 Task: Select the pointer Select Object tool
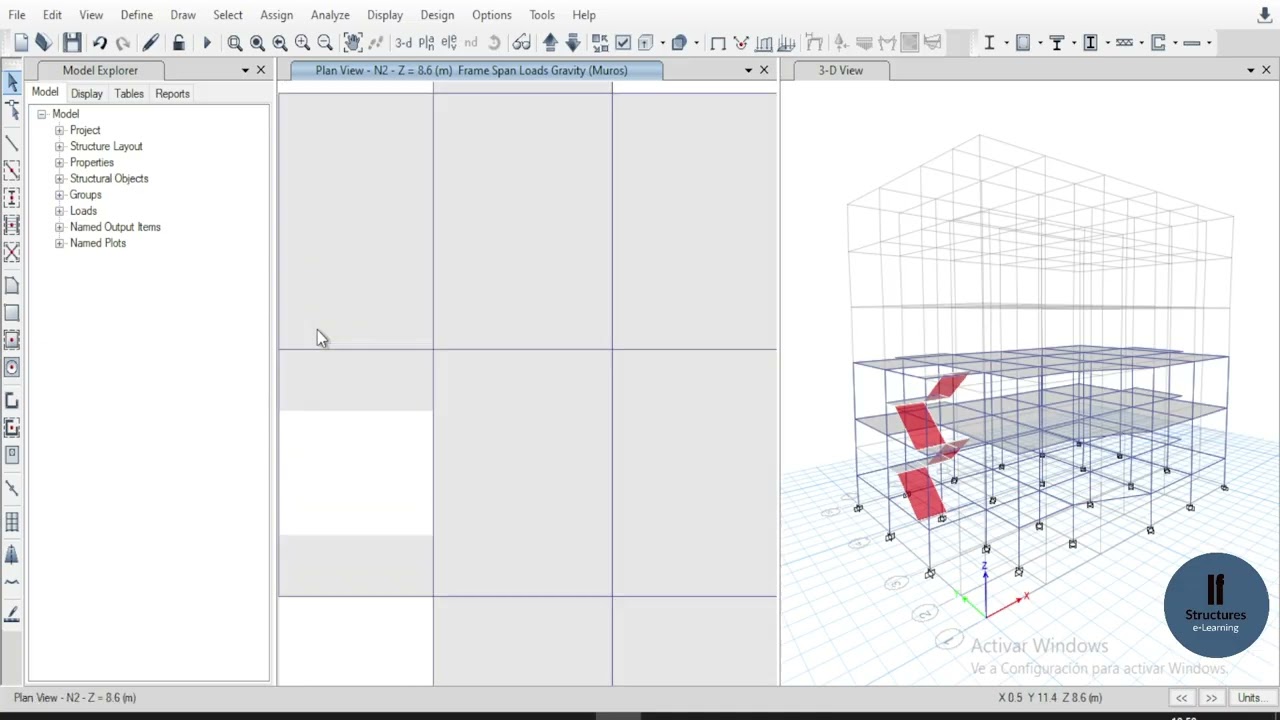pos(12,82)
